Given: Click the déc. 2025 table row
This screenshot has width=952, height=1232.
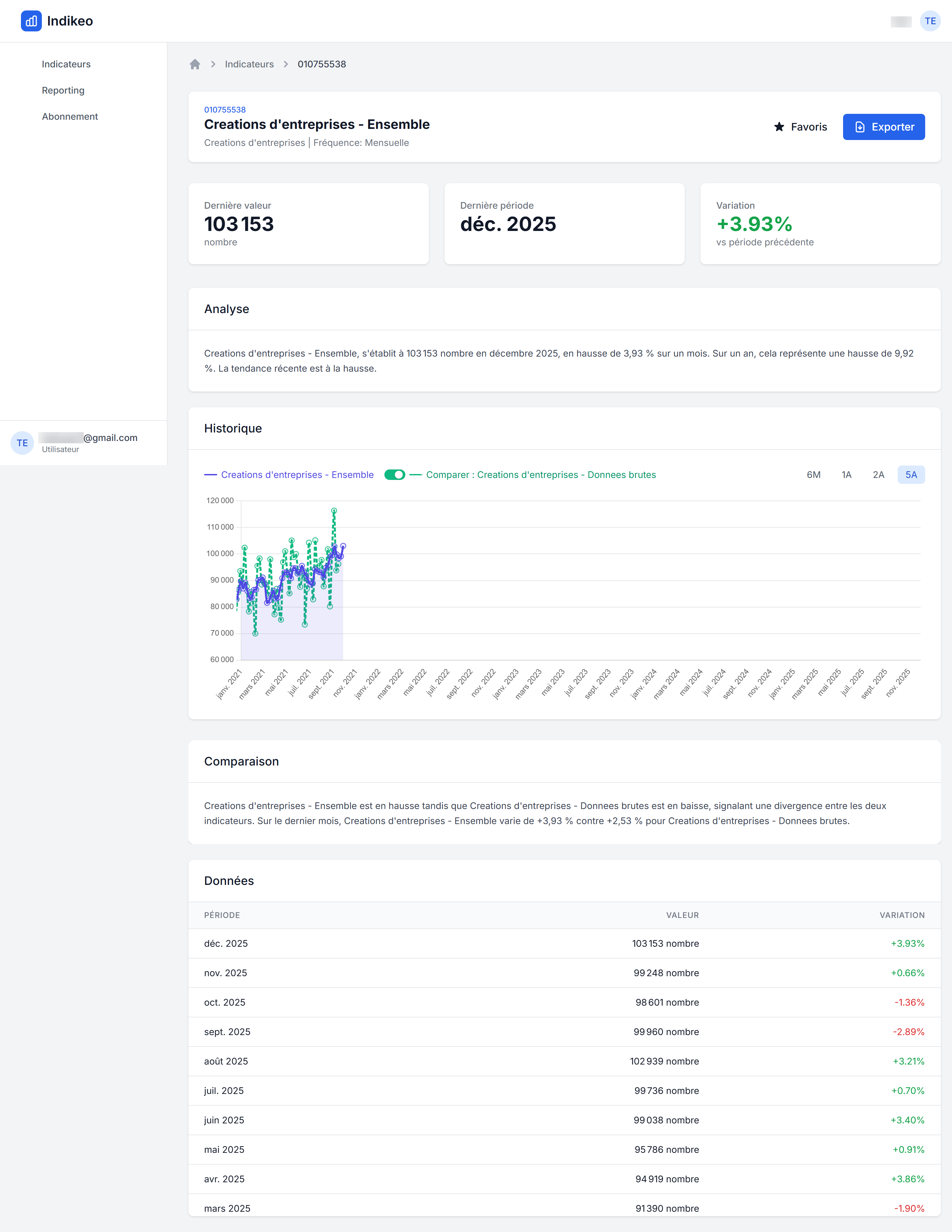Looking at the screenshot, I should tap(564, 944).
